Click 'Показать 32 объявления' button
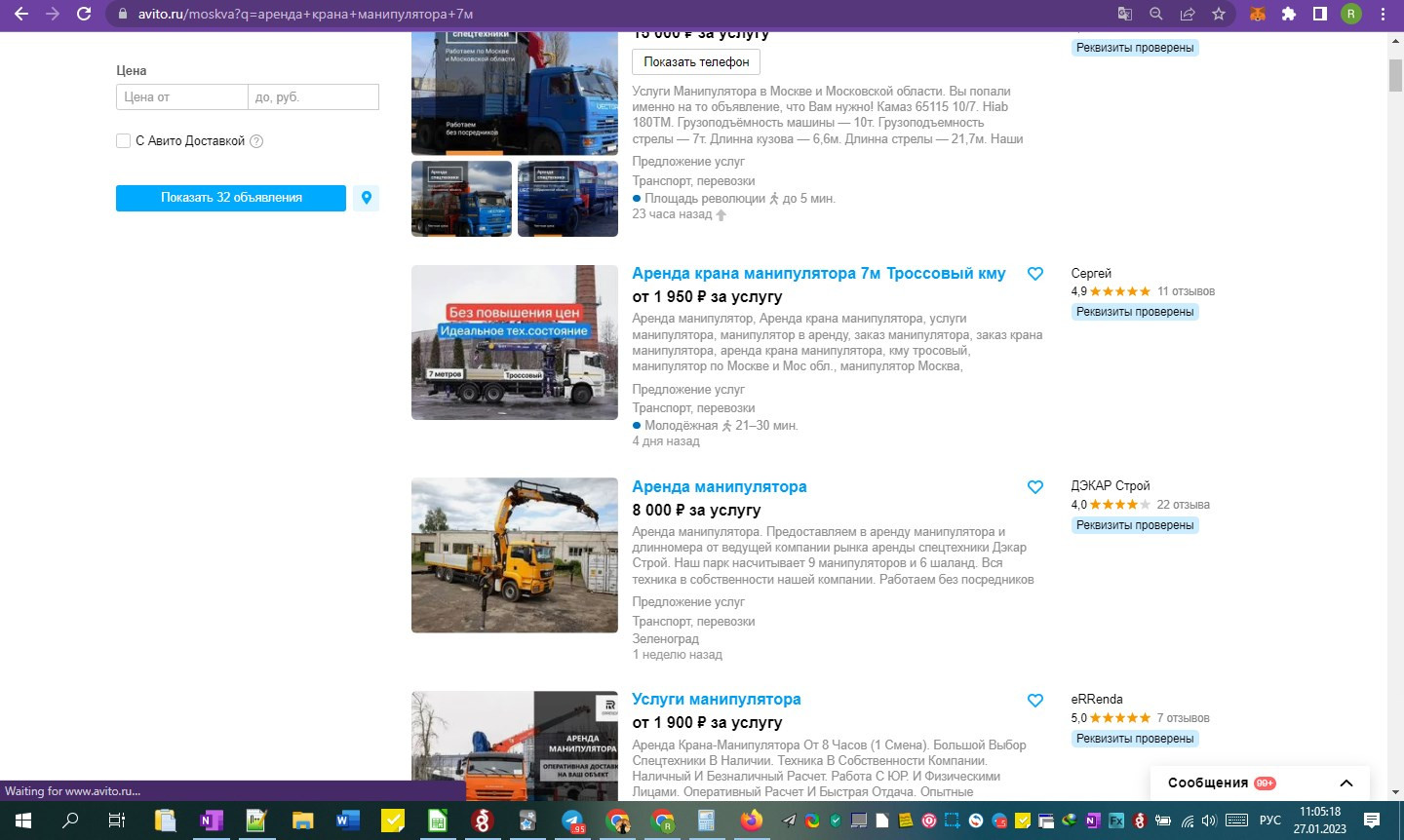Screen dimensions: 1404x840 (231, 198)
